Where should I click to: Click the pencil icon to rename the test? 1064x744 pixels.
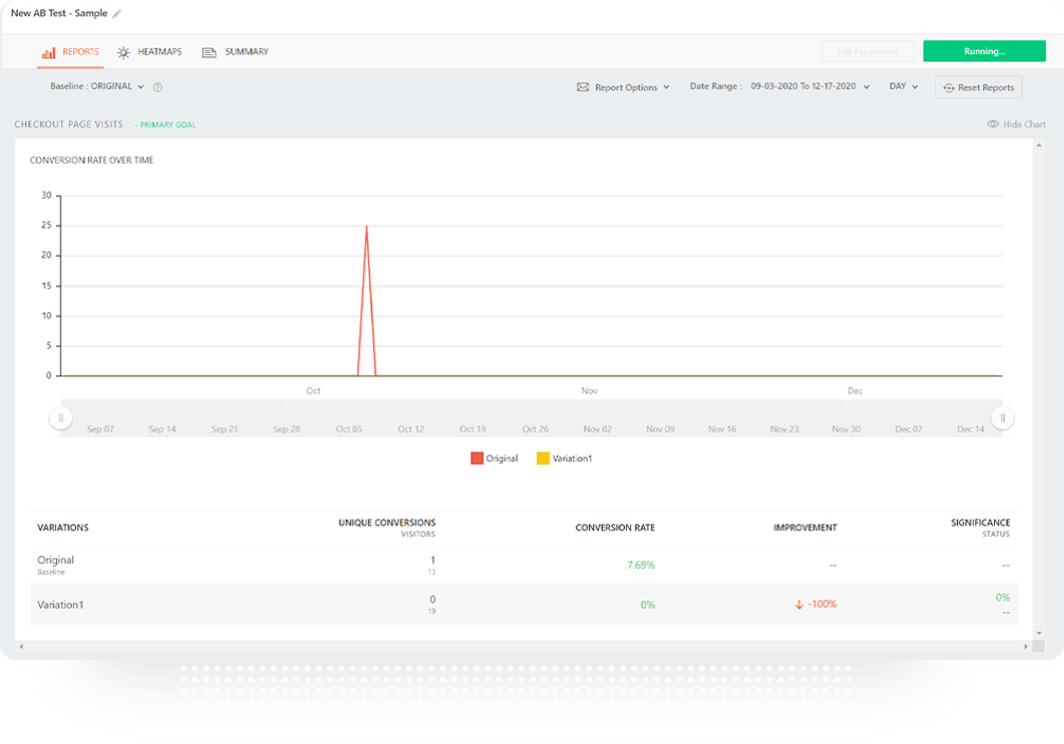(x=117, y=14)
